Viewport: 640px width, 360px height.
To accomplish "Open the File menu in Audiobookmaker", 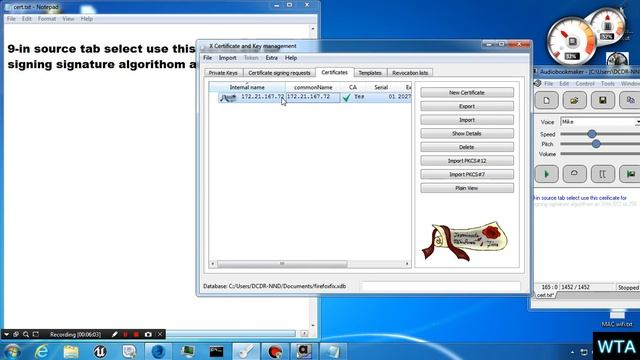I will click(x=549, y=84).
